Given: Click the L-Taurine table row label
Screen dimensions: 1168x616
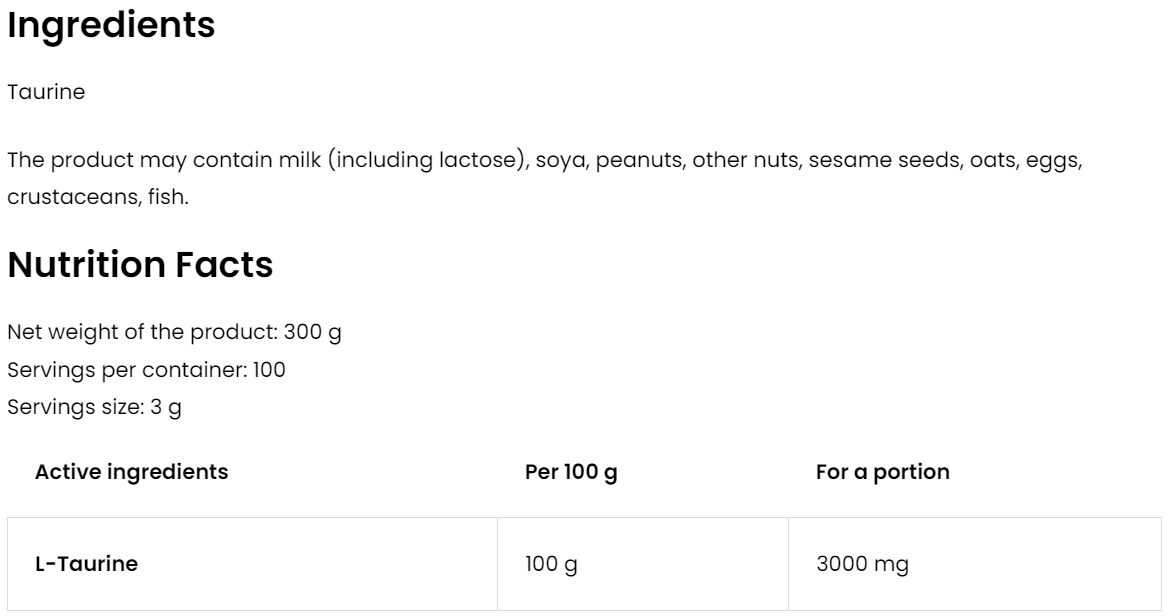Looking at the screenshot, I should 86,564.
